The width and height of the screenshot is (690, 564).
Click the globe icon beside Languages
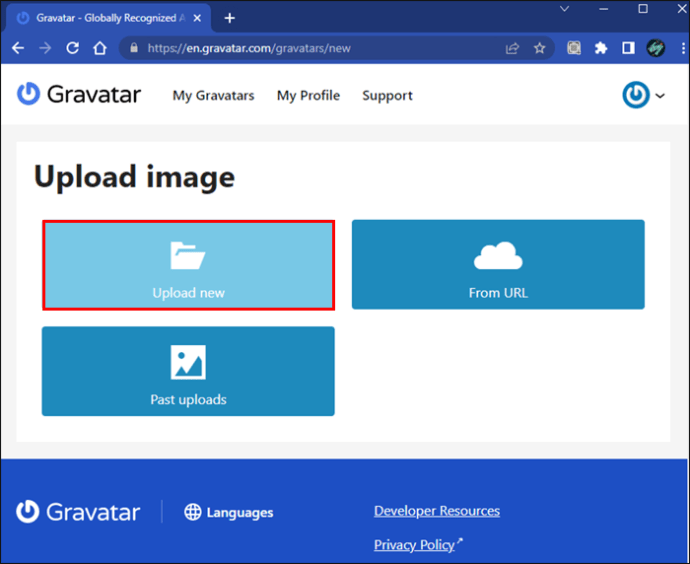pyautogui.click(x=193, y=512)
